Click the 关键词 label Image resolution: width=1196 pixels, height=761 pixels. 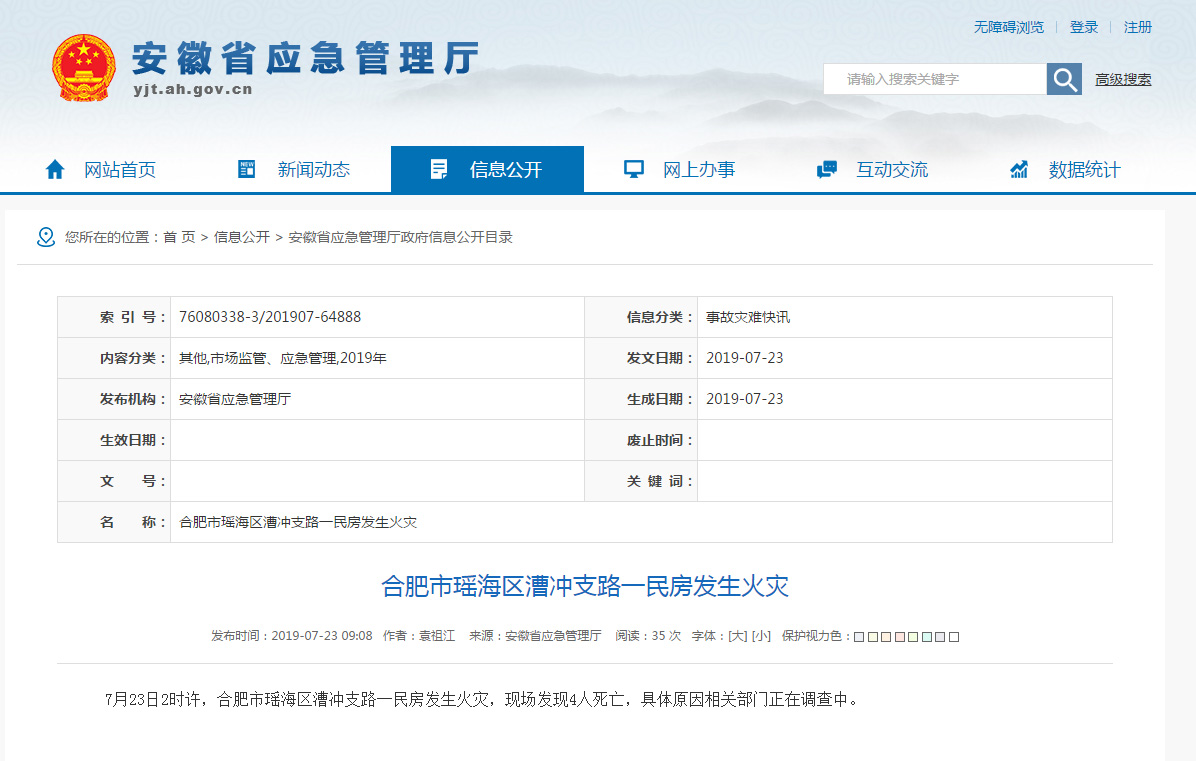pyautogui.click(x=660, y=481)
